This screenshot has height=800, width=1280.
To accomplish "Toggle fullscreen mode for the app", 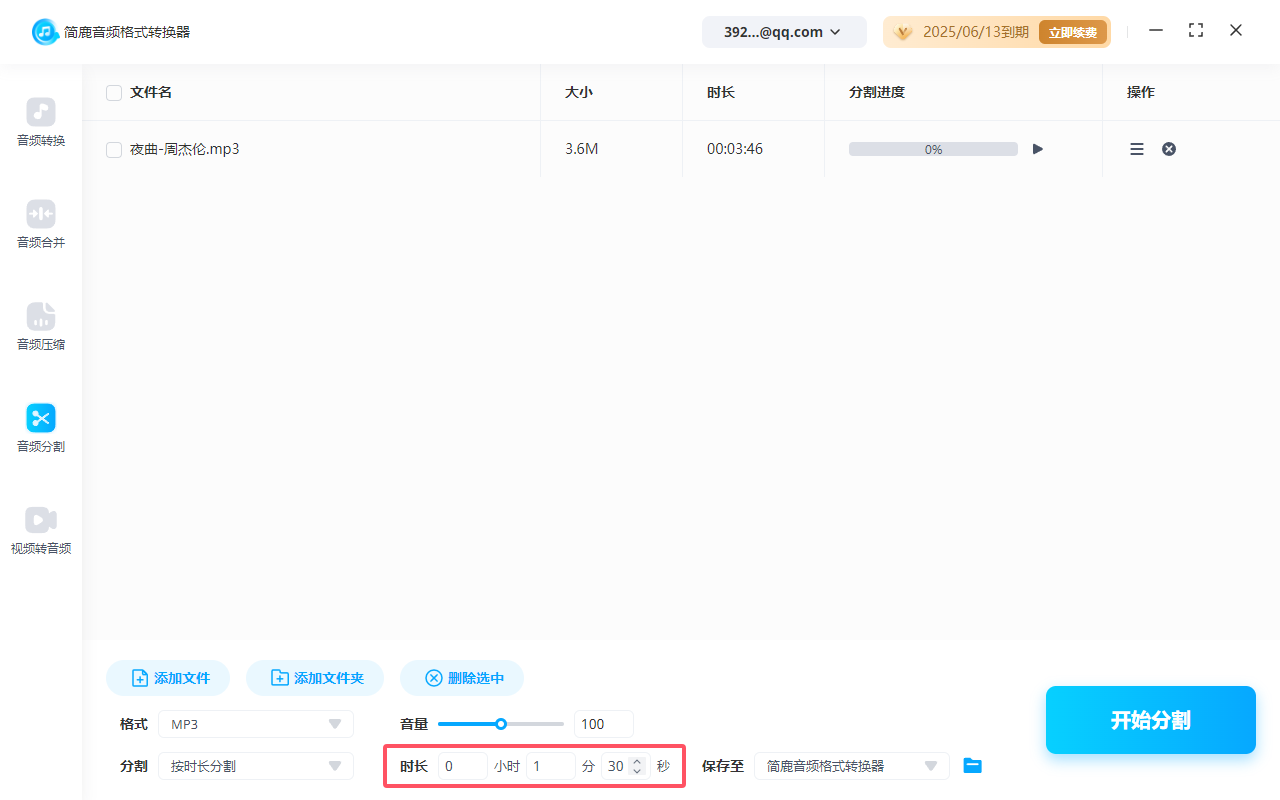I will 1196,30.
